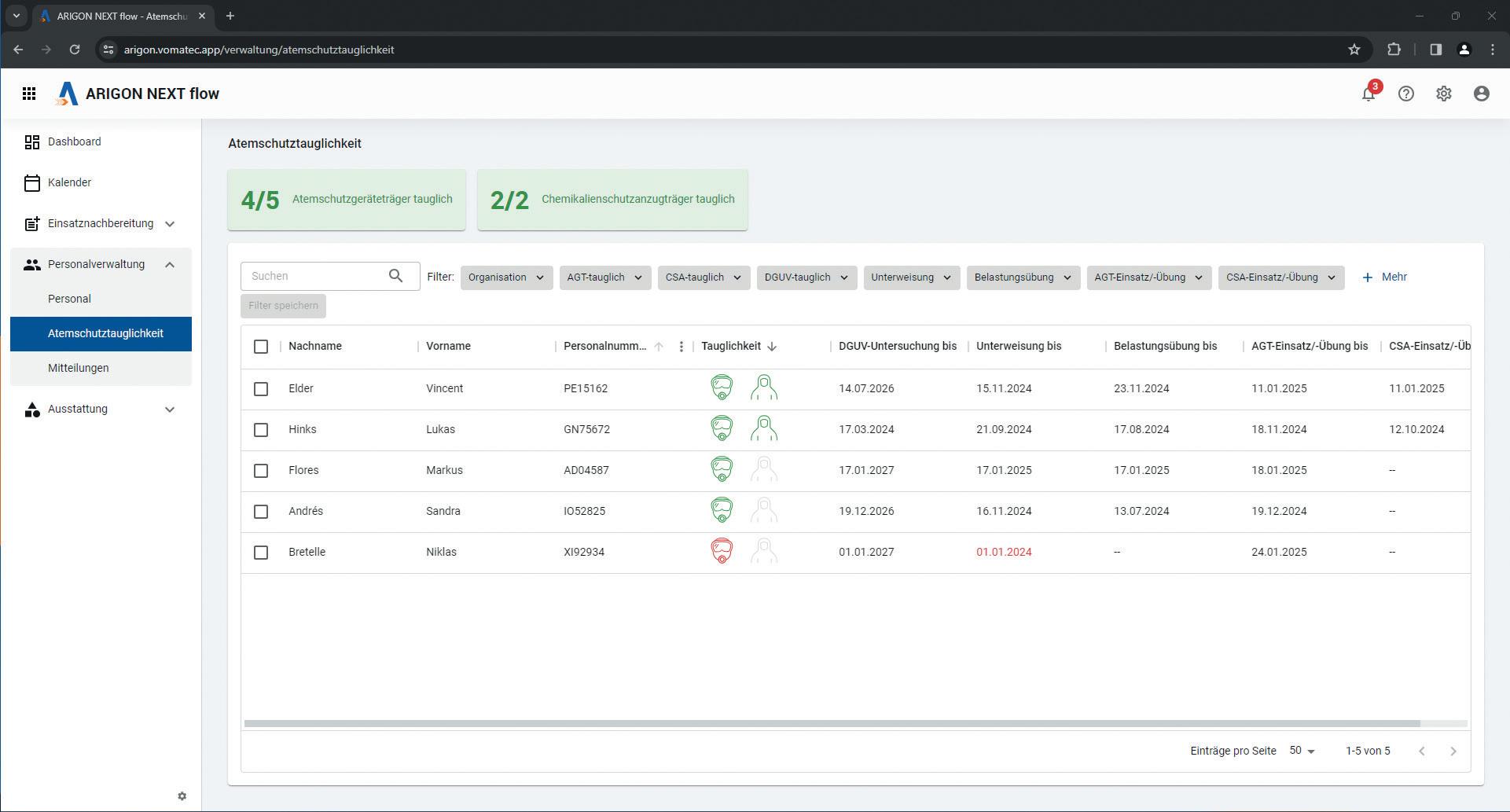Expand the Einsatznachbereitung menu

pos(101,223)
